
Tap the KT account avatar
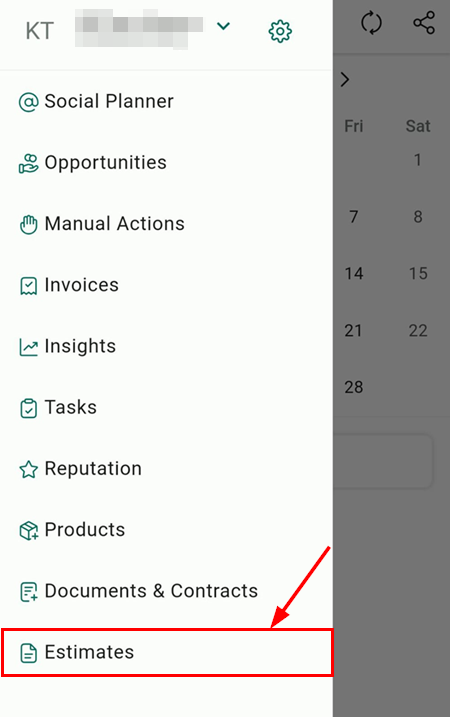point(39,31)
